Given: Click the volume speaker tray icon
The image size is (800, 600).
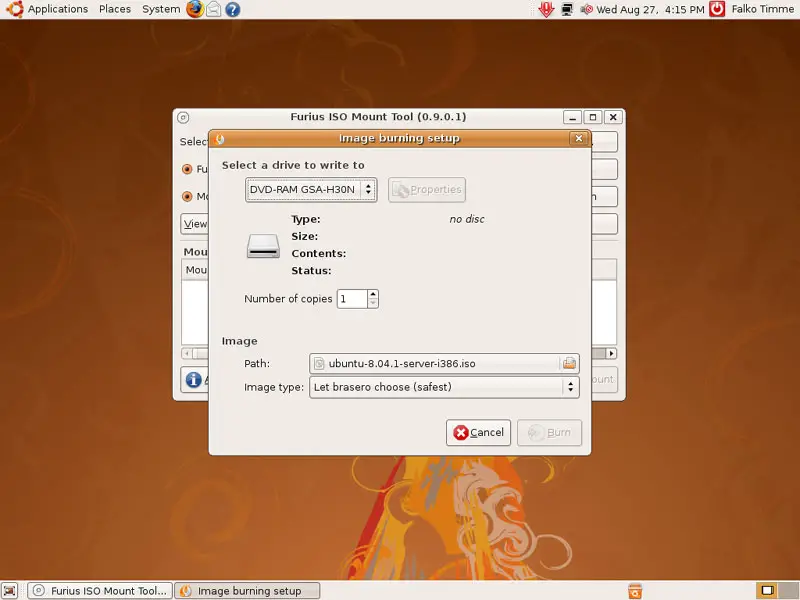Looking at the screenshot, I should point(586,9).
